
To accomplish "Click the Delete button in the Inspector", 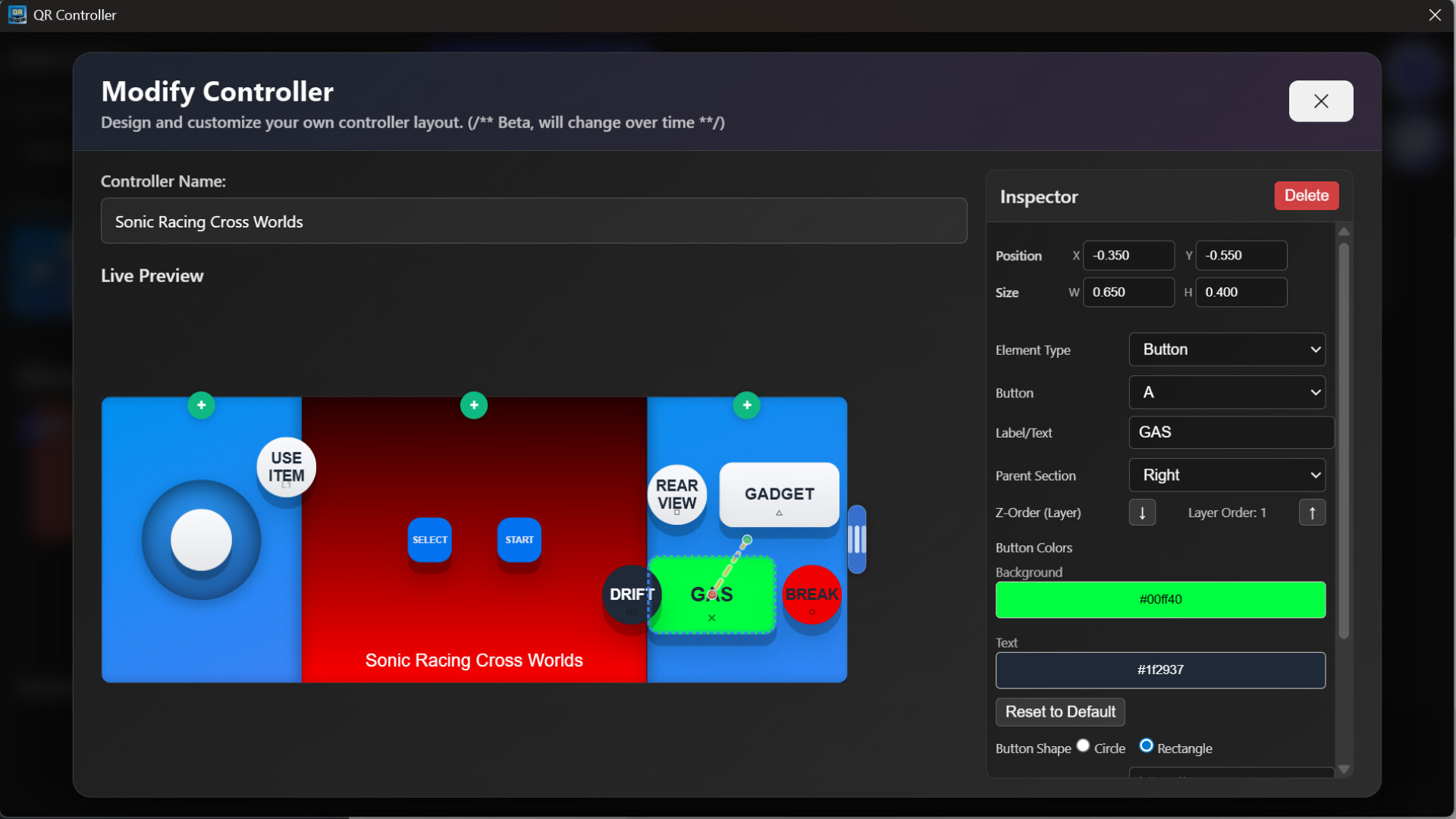I will [1306, 196].
